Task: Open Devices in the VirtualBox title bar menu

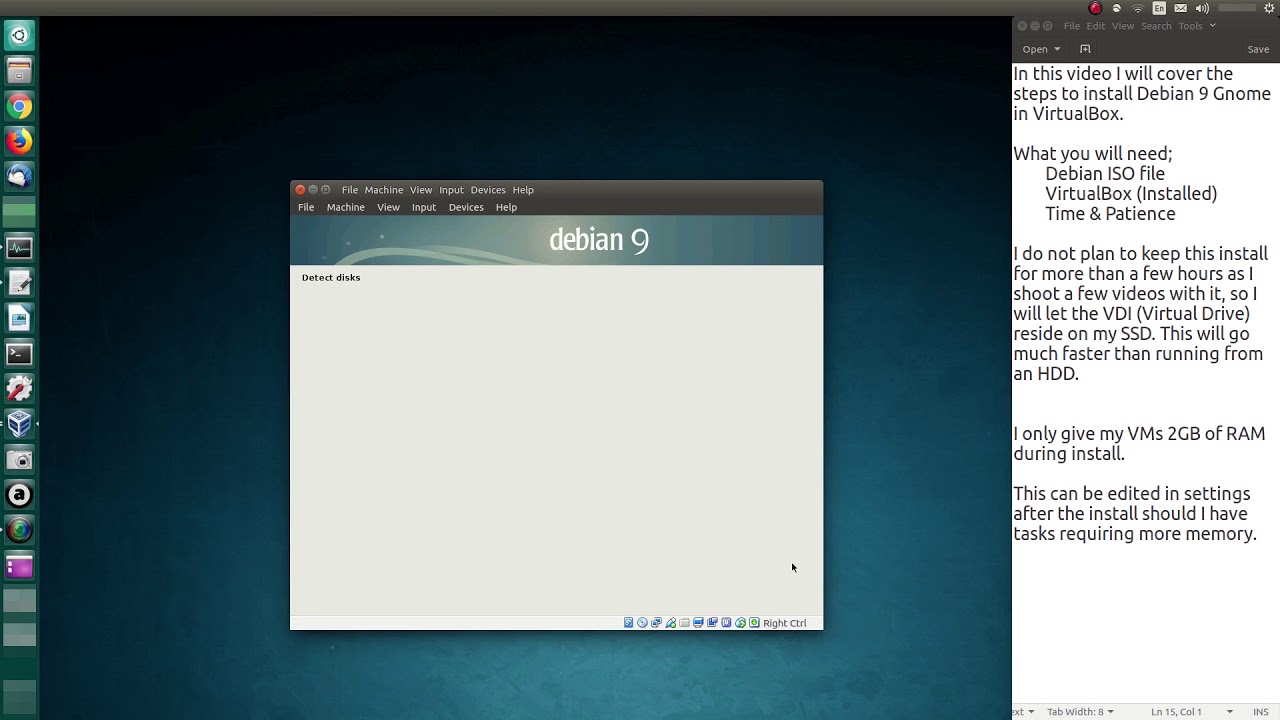Action: [x=488, y=190]
